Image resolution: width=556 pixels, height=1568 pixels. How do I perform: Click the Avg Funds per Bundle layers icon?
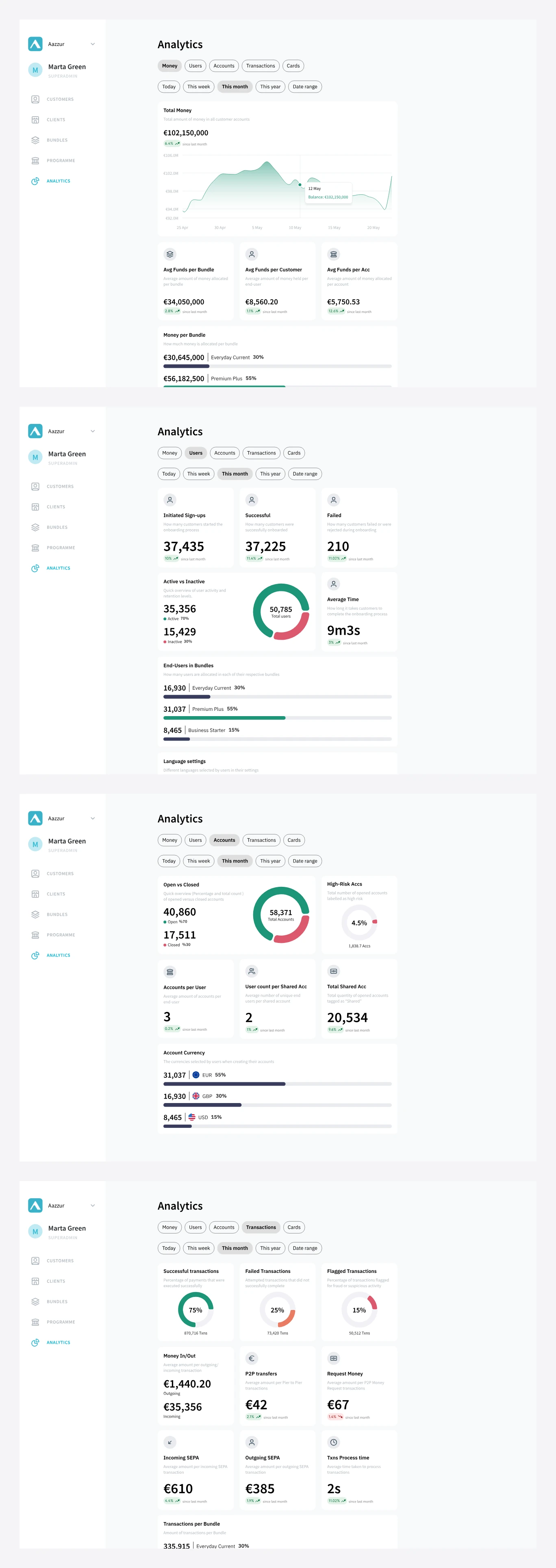point(170,254)
